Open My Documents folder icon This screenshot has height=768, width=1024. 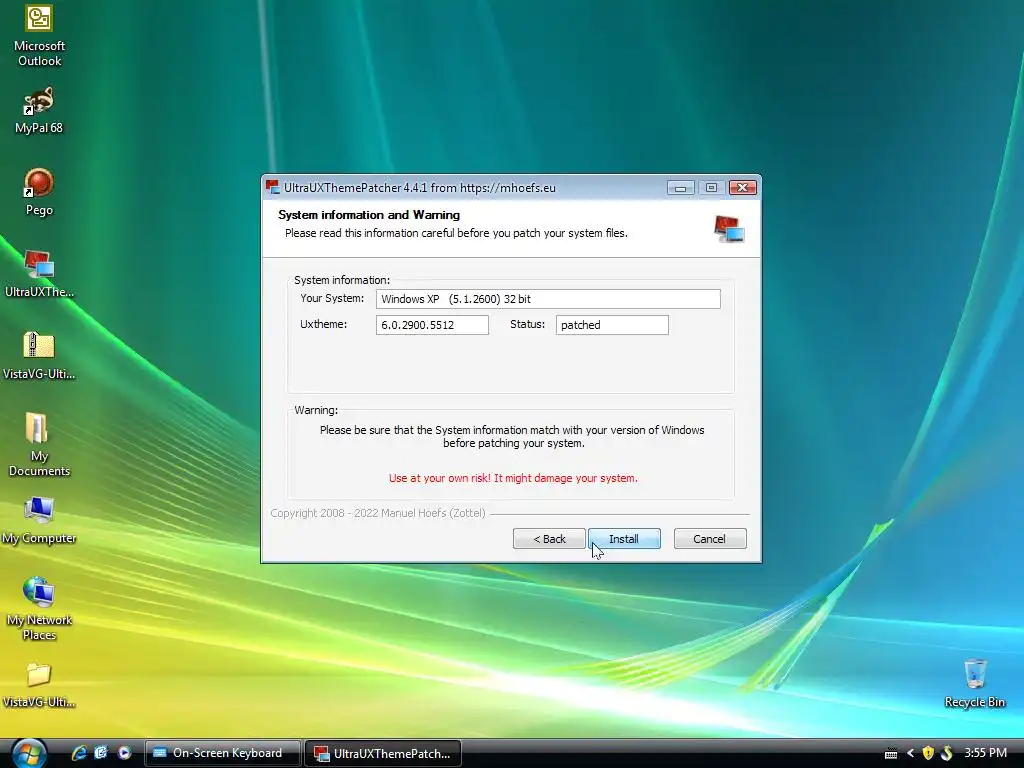[39, 445]
